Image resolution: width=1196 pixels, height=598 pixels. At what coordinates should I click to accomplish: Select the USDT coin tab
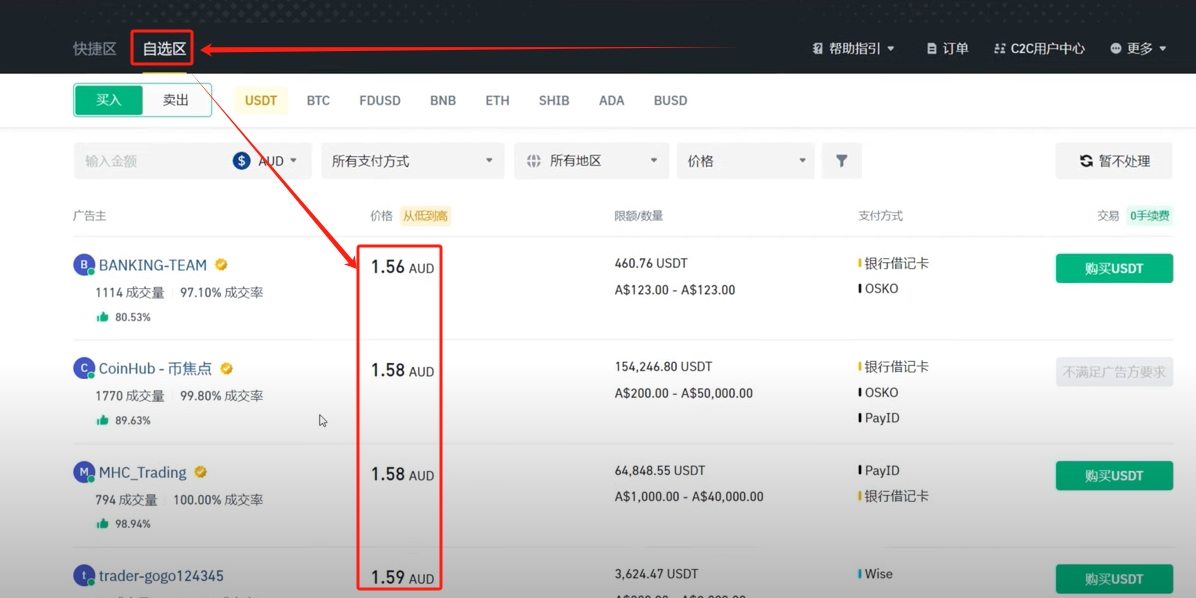(261, 100)
